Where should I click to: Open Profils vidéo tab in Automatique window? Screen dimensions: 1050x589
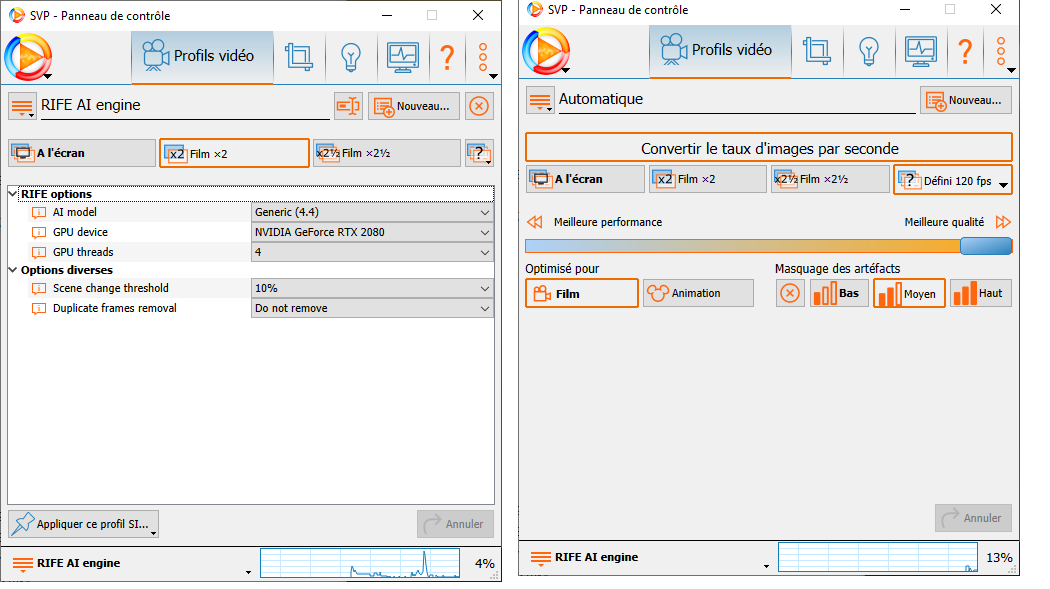(x=719, y=50)
